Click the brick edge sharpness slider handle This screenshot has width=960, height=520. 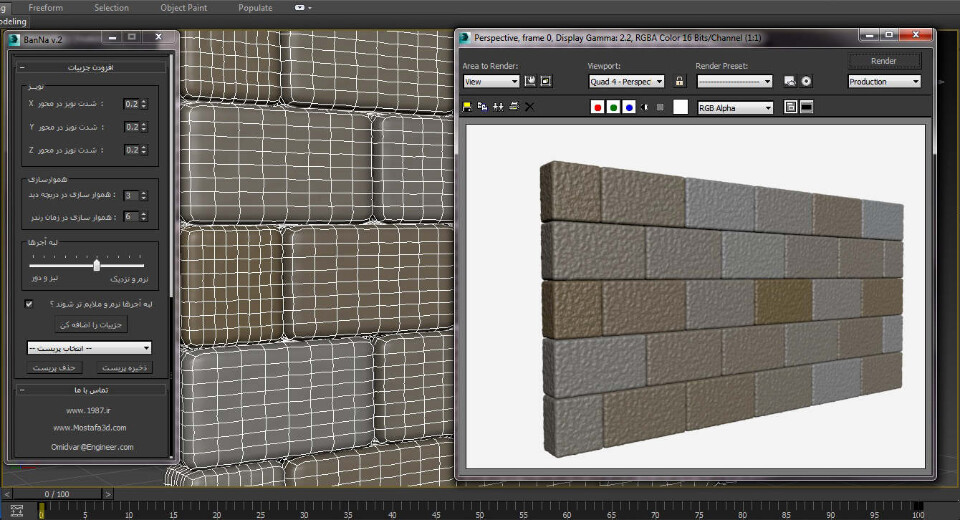97,265
